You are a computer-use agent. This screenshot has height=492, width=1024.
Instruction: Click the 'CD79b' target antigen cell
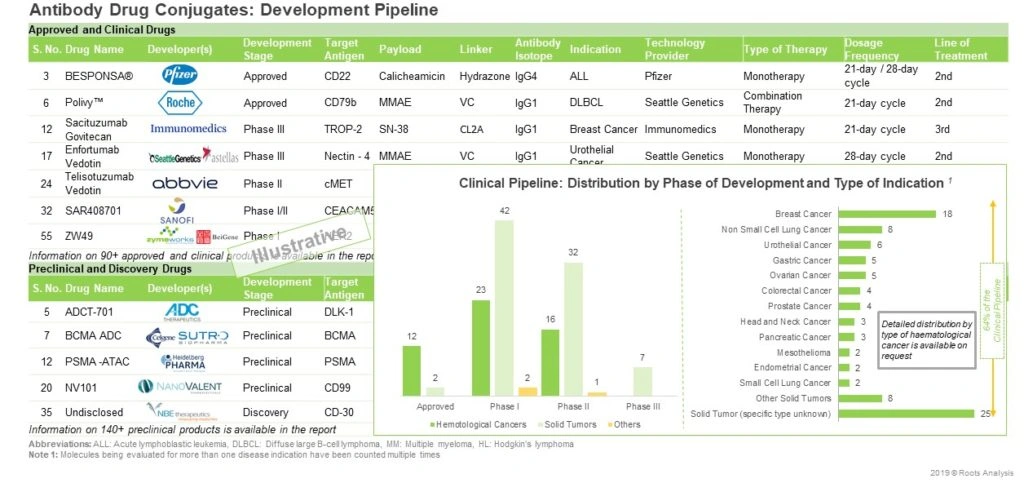(x=340, y=103)
